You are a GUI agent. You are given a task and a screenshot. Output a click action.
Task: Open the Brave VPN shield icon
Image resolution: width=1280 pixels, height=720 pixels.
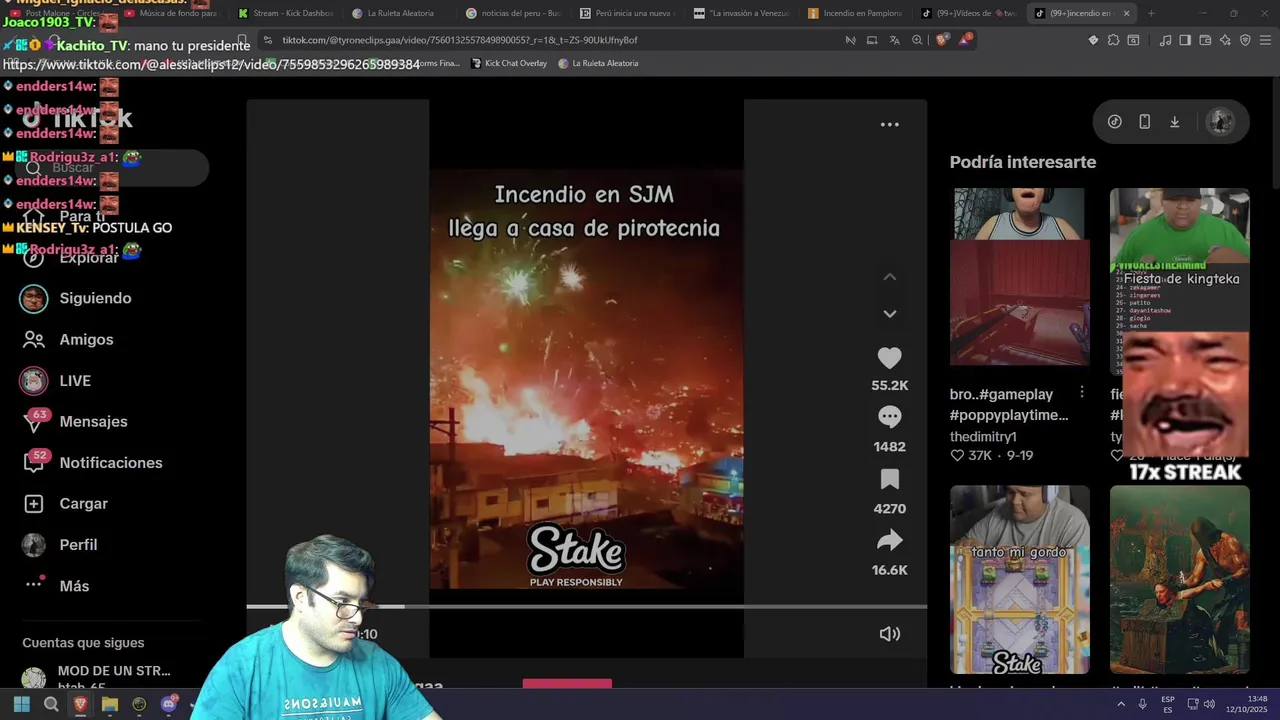[1245, 40]
